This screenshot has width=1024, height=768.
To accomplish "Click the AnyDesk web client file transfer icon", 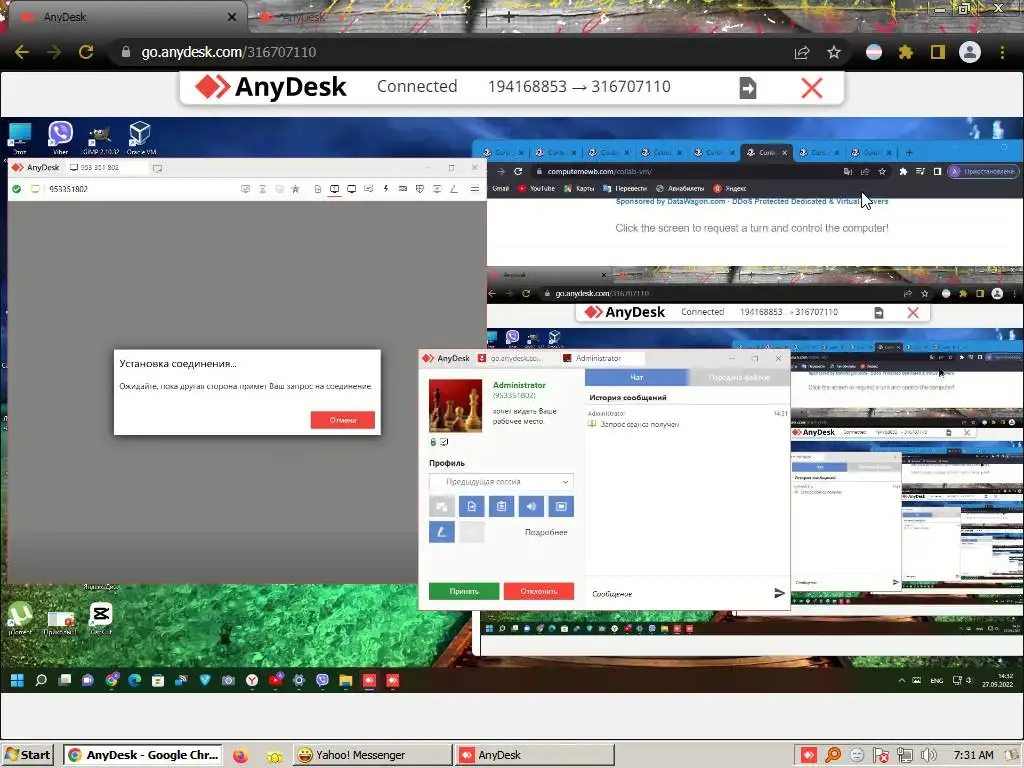I will (x=748, y=88).
